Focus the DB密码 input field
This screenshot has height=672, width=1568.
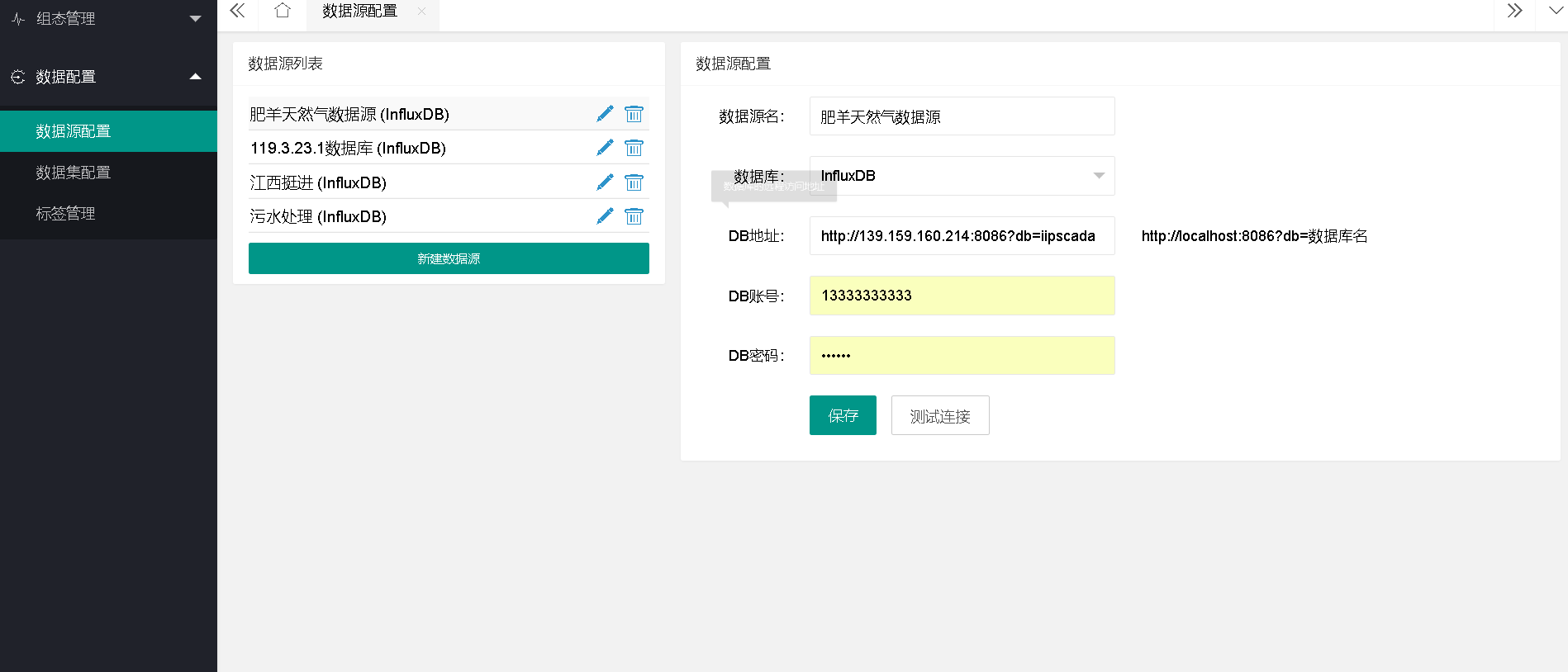click(x=962, y=356)
